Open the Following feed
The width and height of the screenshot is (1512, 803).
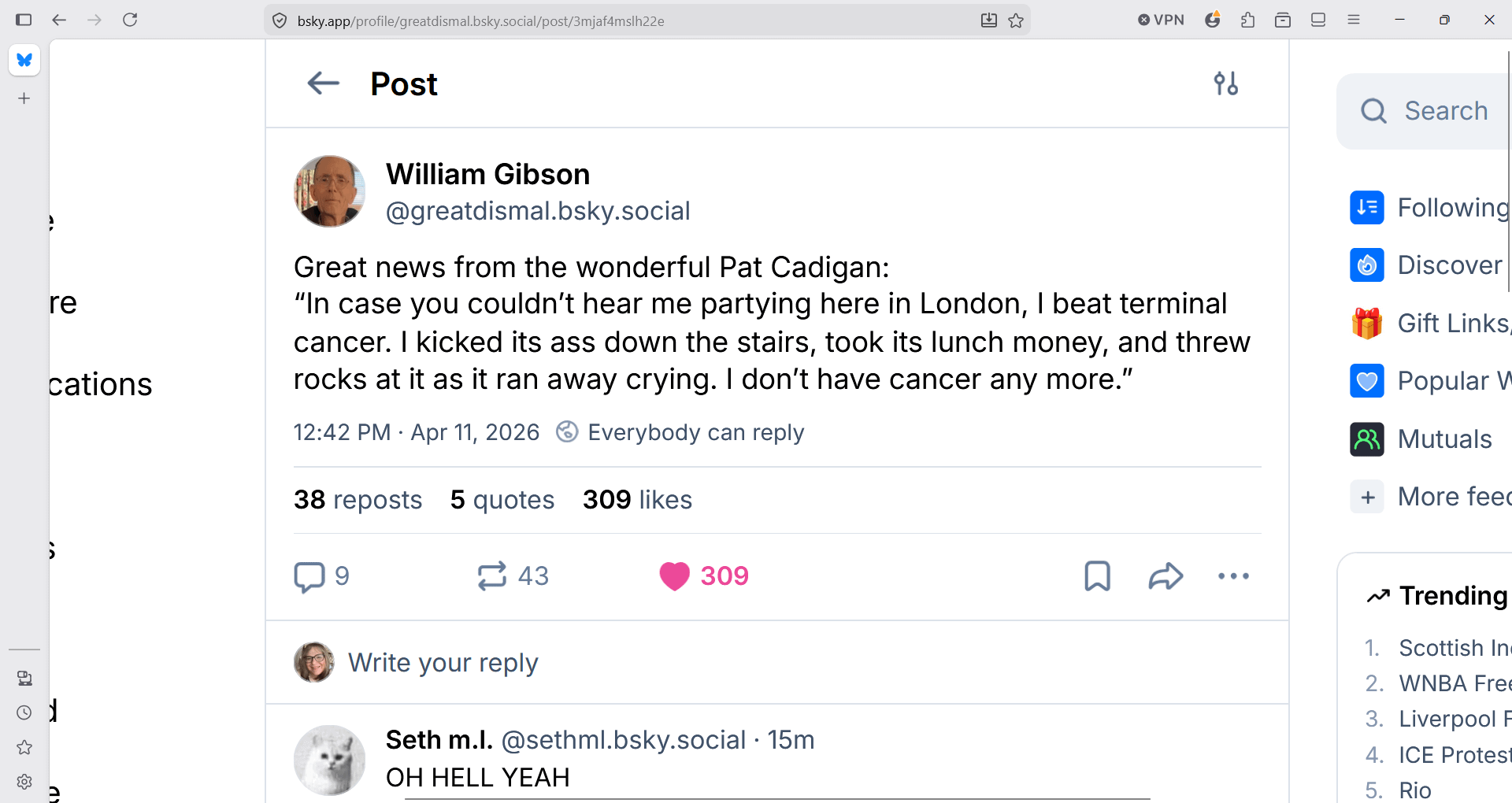1452,208
